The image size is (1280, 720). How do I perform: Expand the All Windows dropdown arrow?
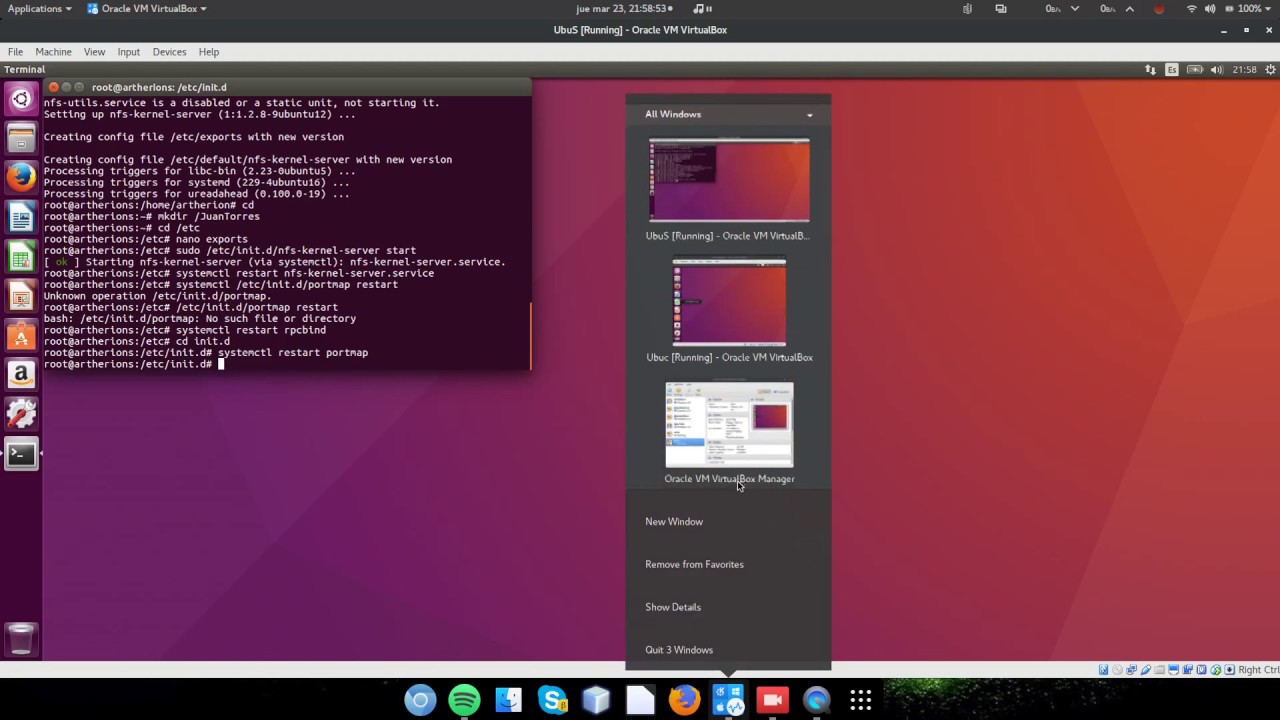[810, 115]
